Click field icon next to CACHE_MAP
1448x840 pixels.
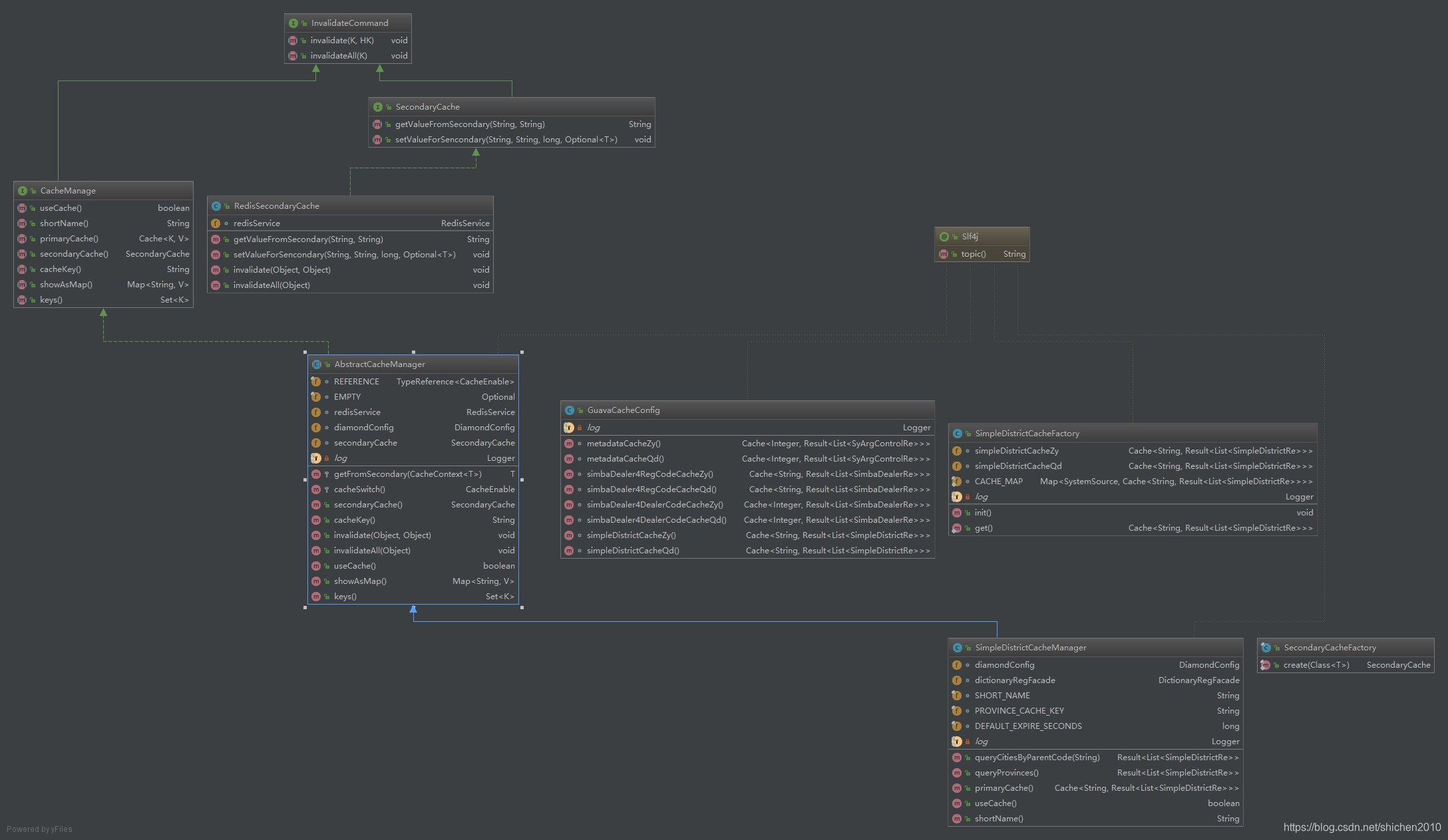click(956, 482)
